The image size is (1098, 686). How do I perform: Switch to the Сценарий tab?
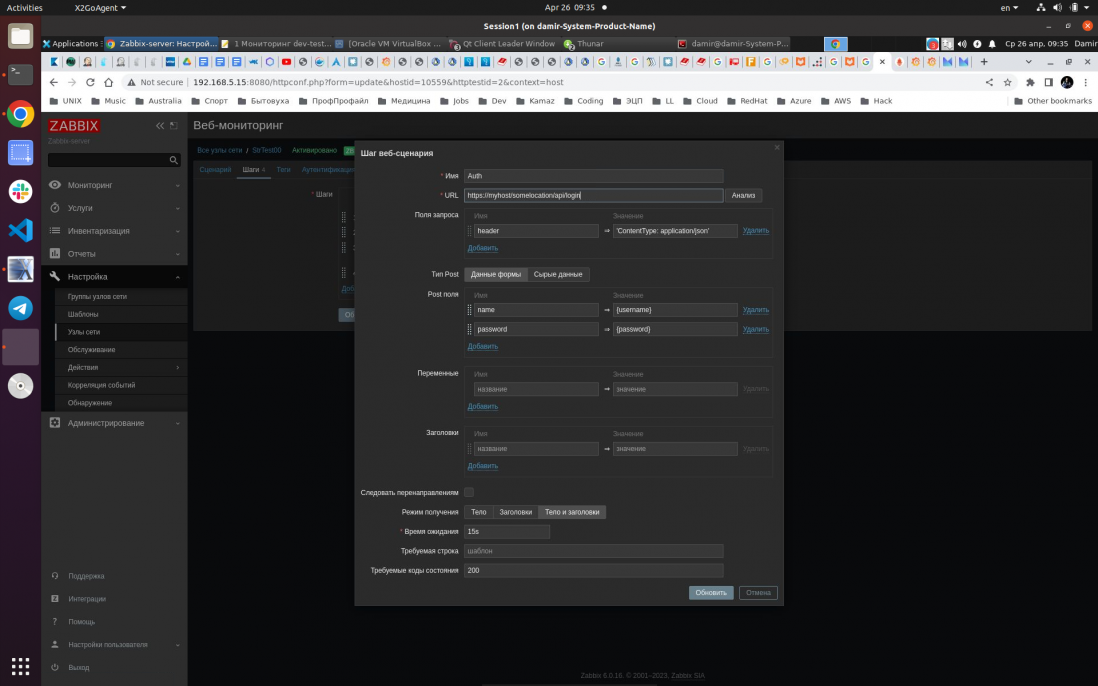pyautogui.click(x=215, y=170)
